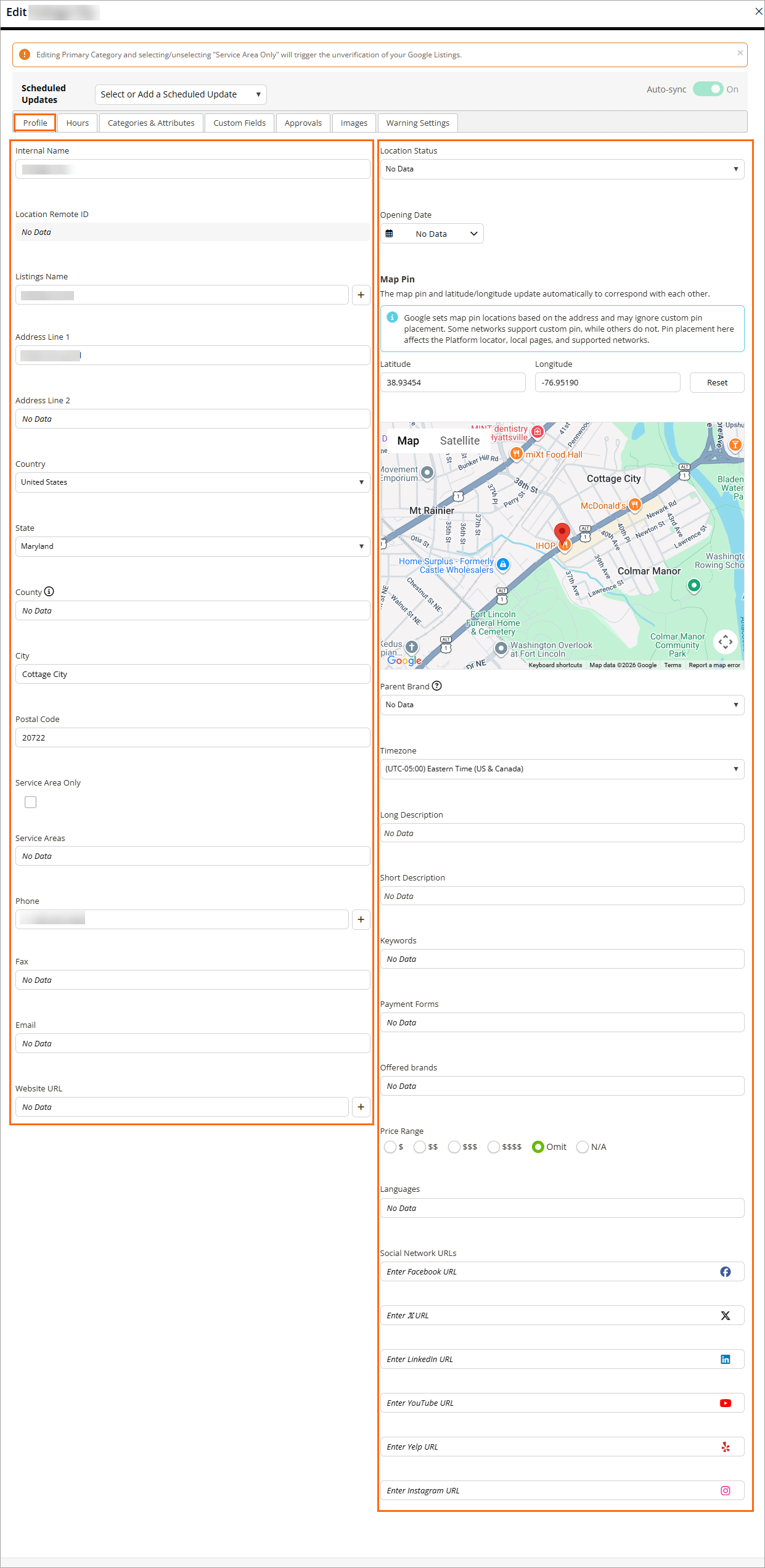765x1568 pixels.
Task: Add another Website URL with plus button
Action: [x=361, y=1107]
